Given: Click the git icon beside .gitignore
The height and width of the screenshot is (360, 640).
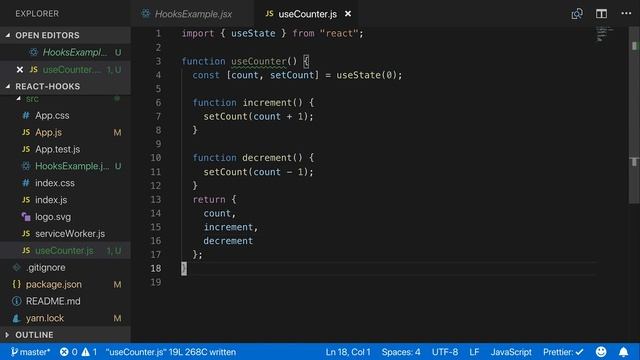Looking at the screenshot, I should coord(16,268).
